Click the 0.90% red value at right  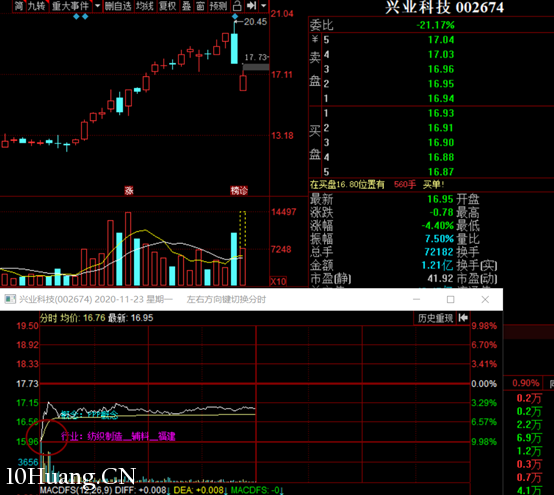coord(526,383)
